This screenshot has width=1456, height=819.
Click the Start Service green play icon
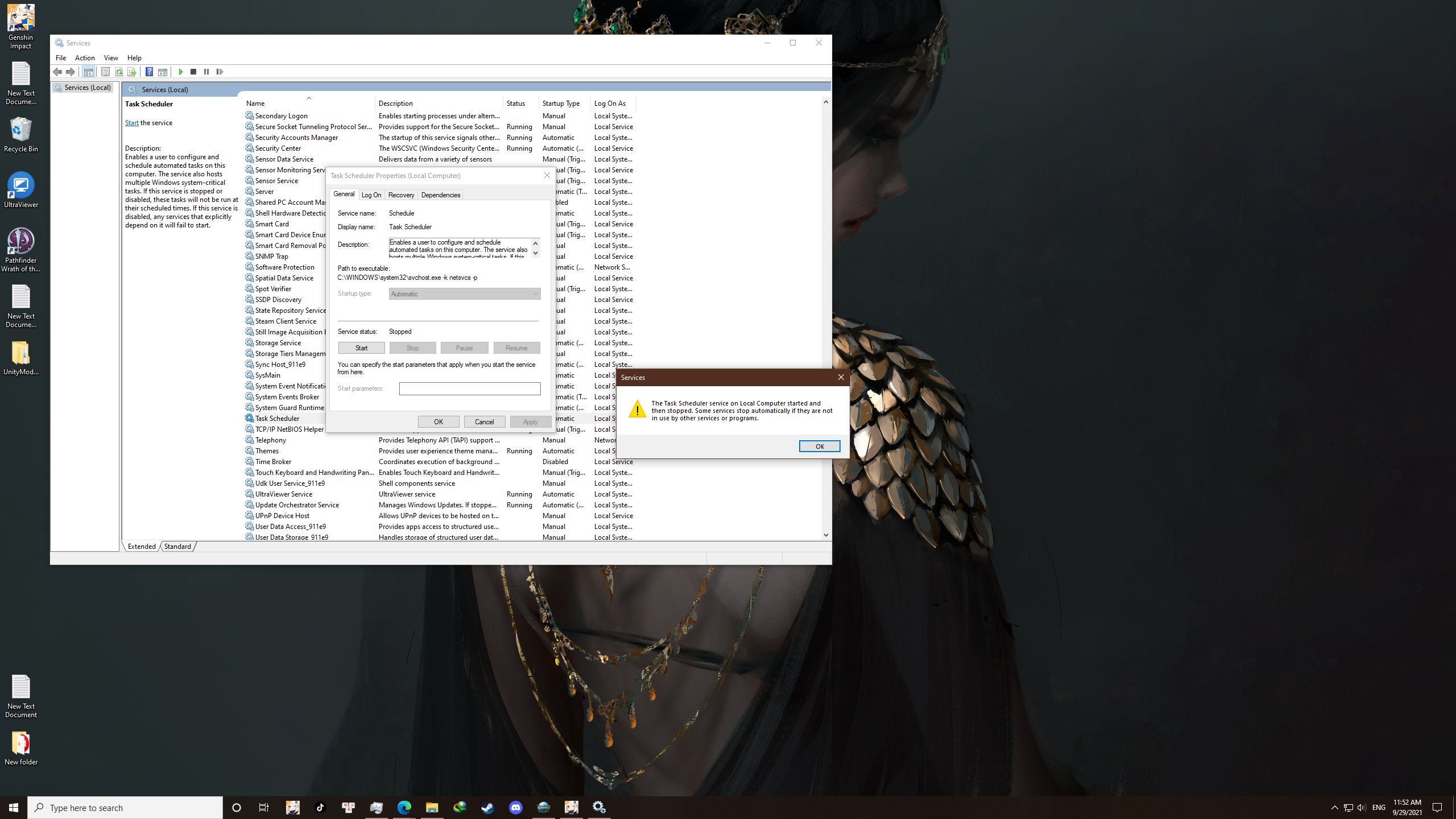point(180,72)
